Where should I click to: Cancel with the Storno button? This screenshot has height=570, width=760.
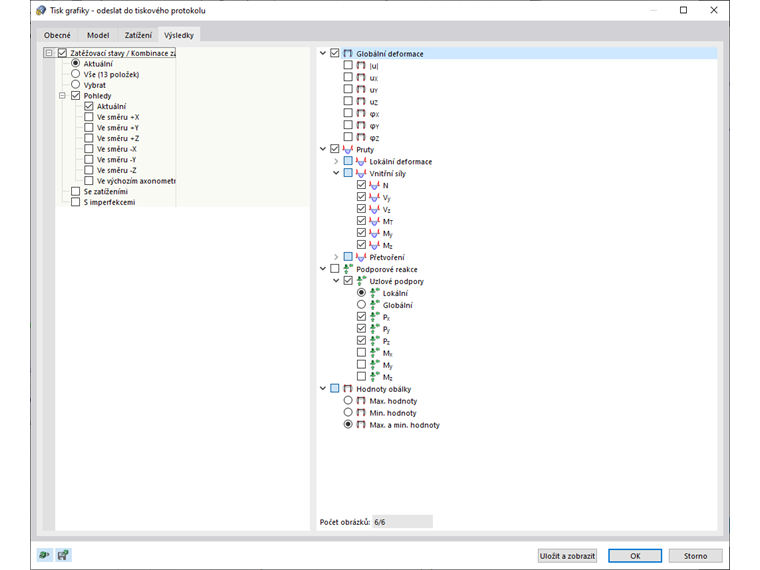click(x=696, y=555)
